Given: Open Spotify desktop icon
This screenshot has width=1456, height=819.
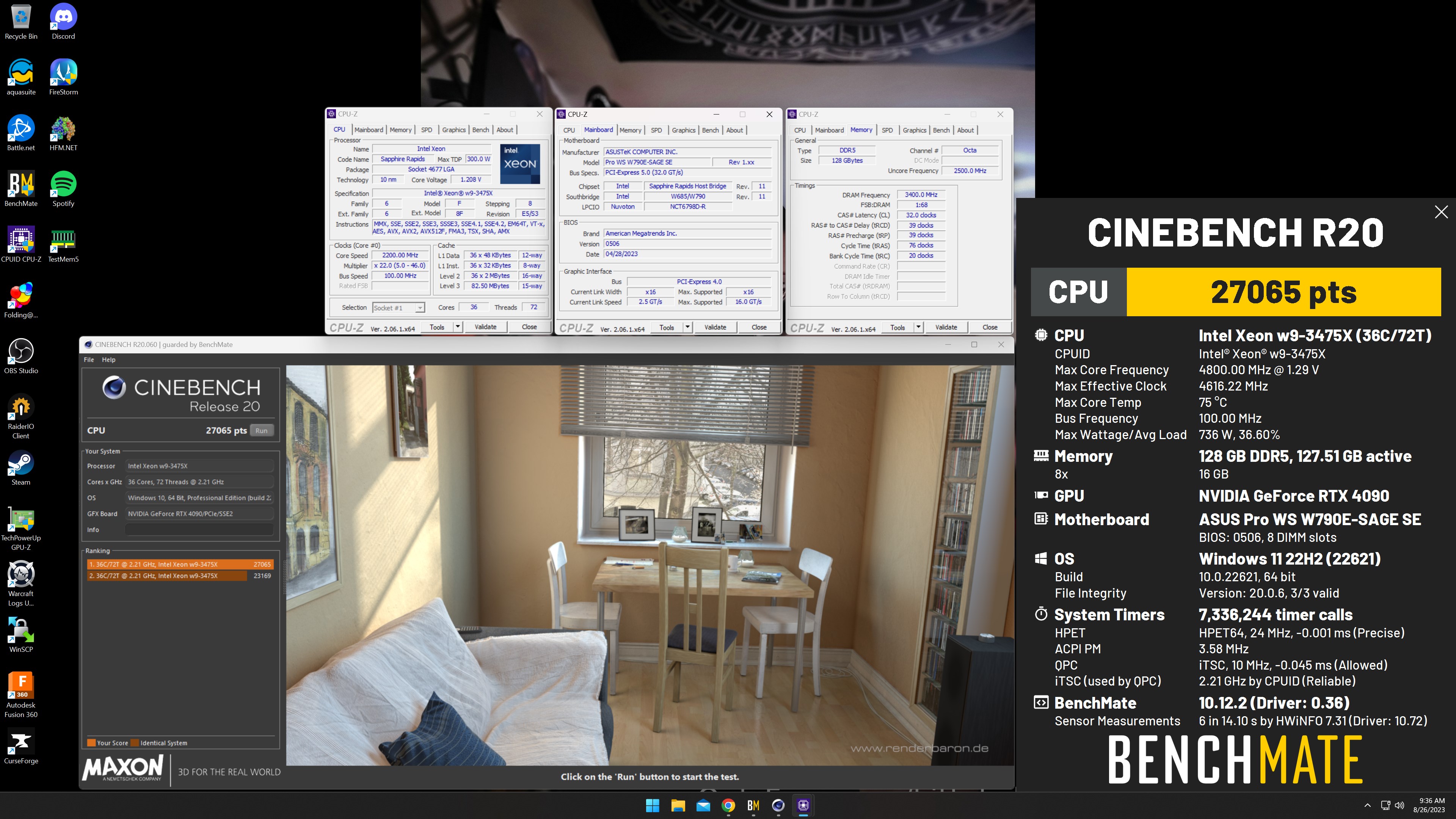Looking at the screenshot, I should coord(63,189).
